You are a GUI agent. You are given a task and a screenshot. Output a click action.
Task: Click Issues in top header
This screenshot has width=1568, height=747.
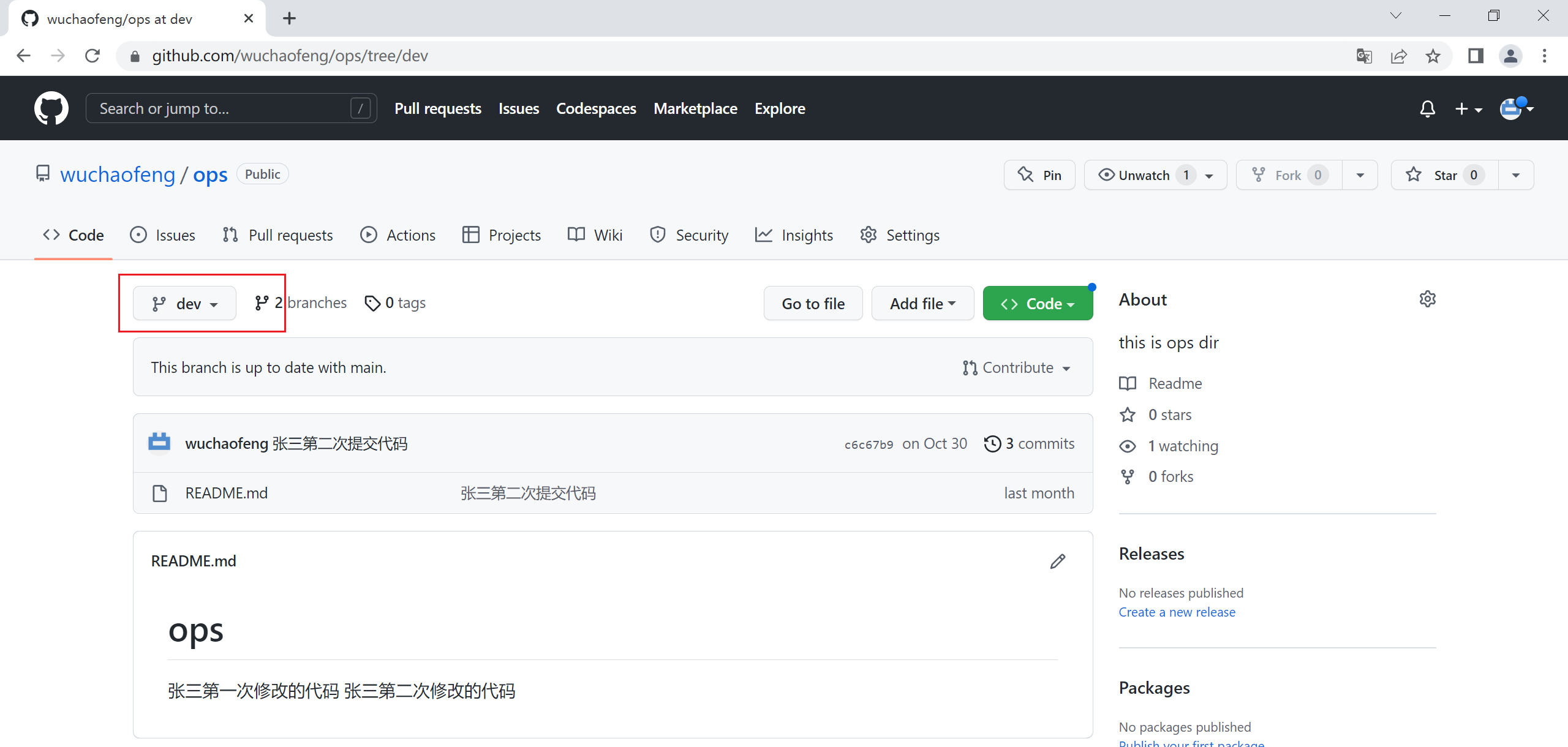(x=519, y=109)
